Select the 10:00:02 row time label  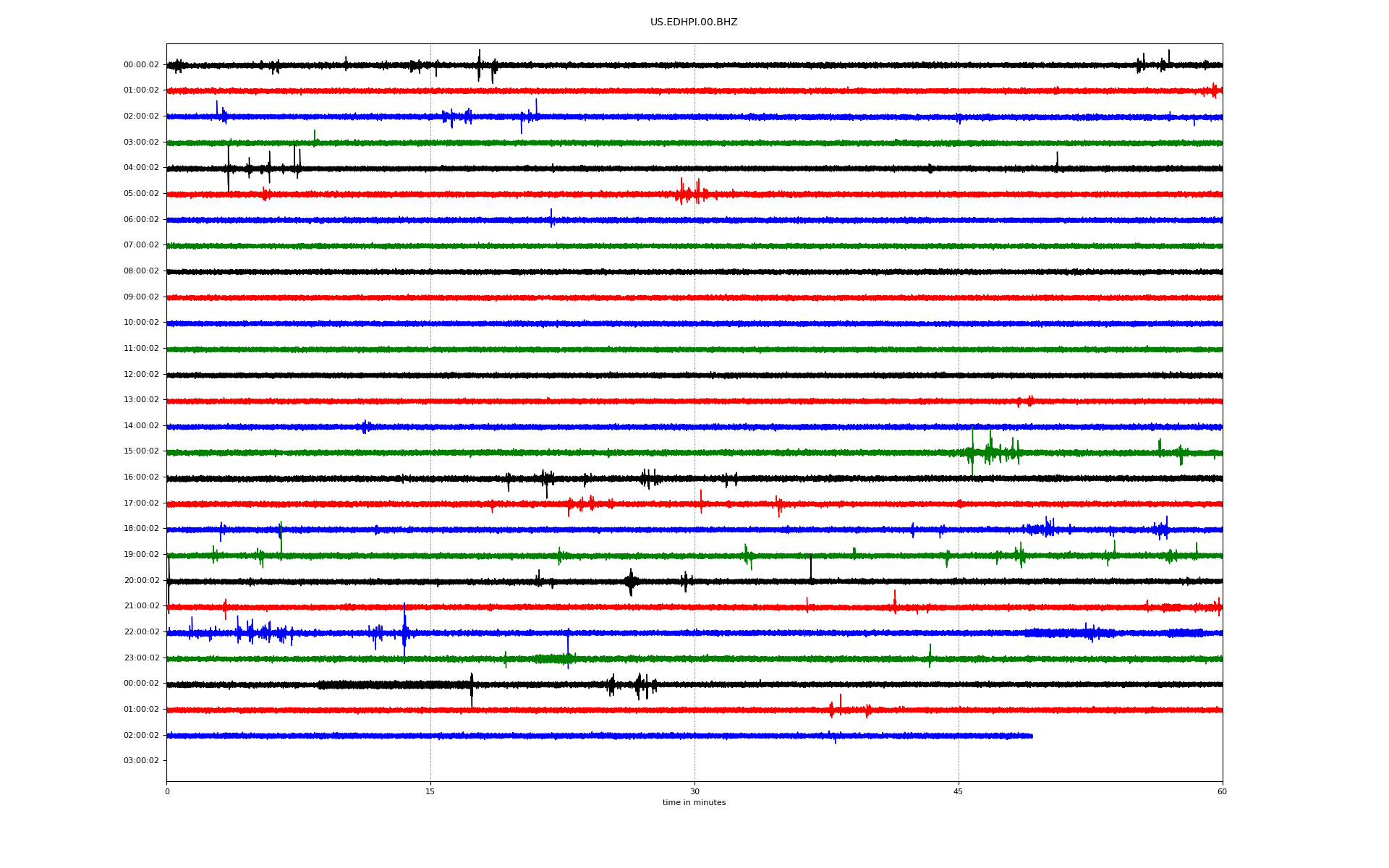(x=141, y=323)
